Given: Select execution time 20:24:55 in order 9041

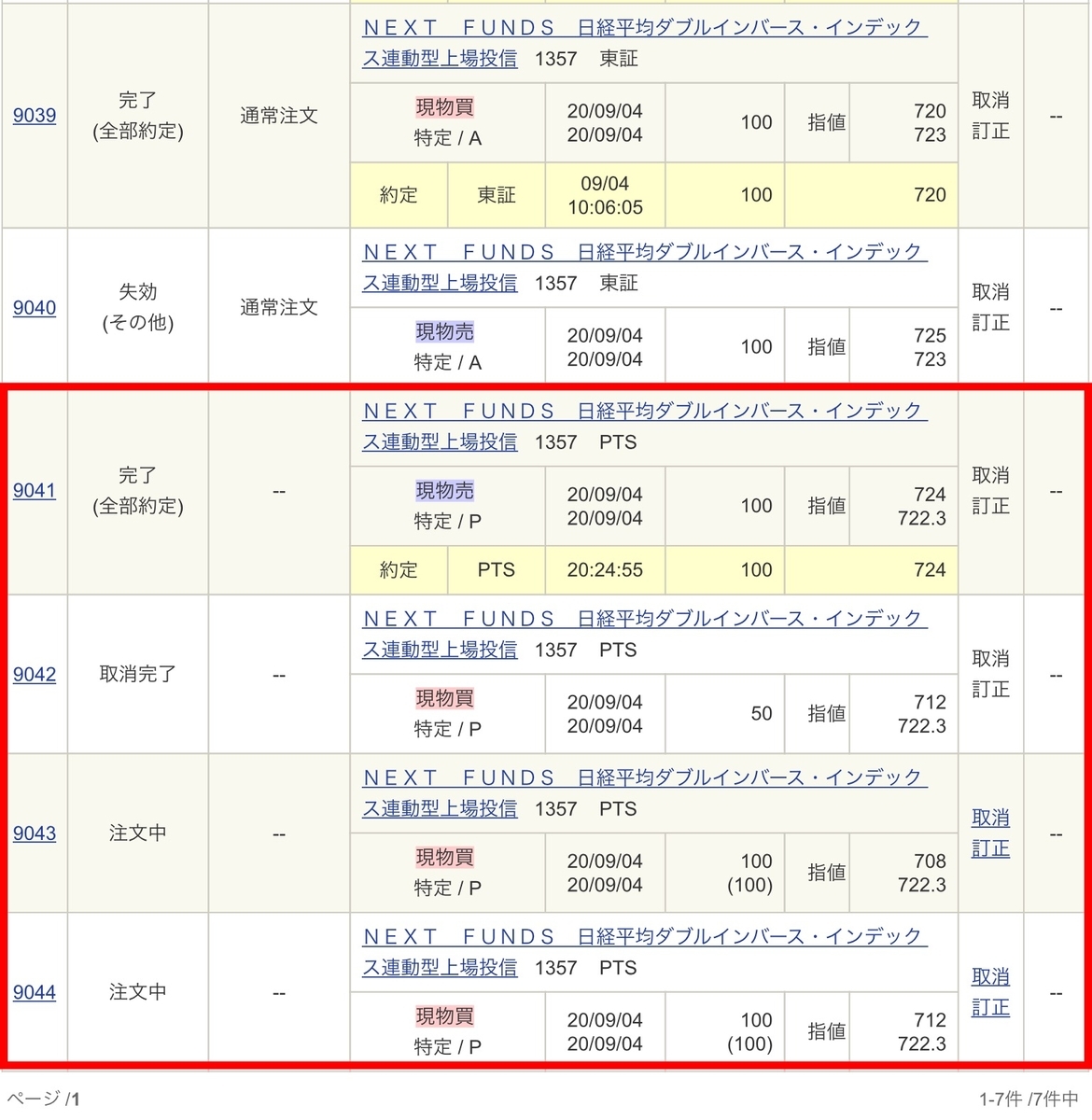Looking at the screenshot, I should (605, 570).
